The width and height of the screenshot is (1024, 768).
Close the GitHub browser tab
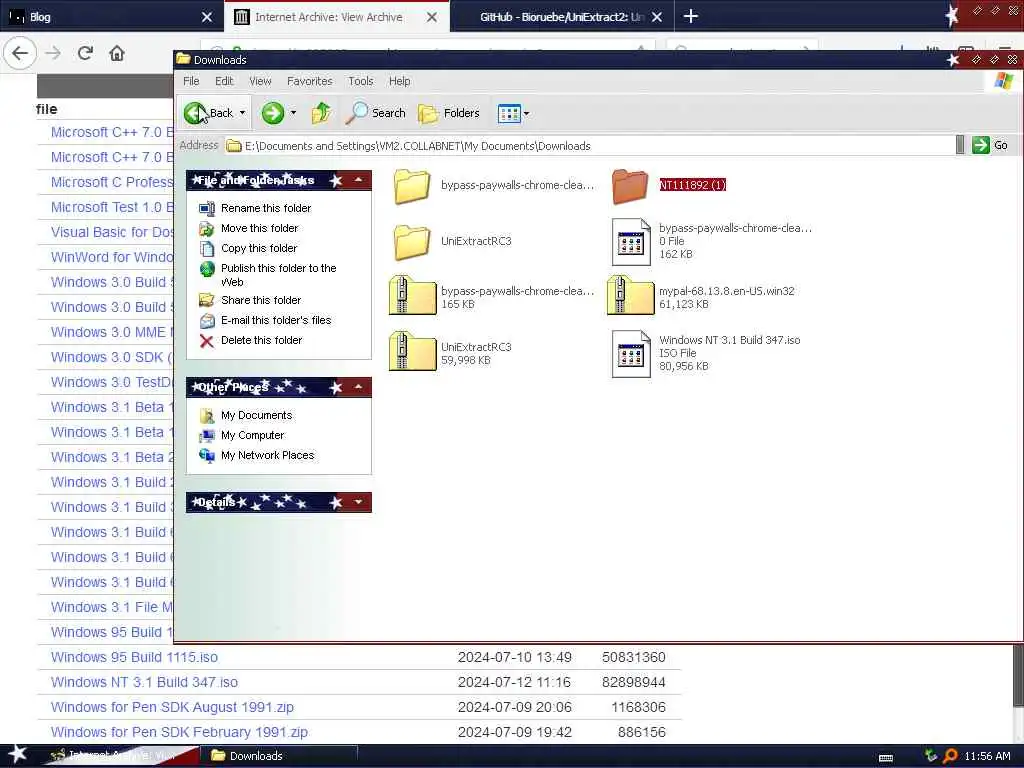click(657, 17)
